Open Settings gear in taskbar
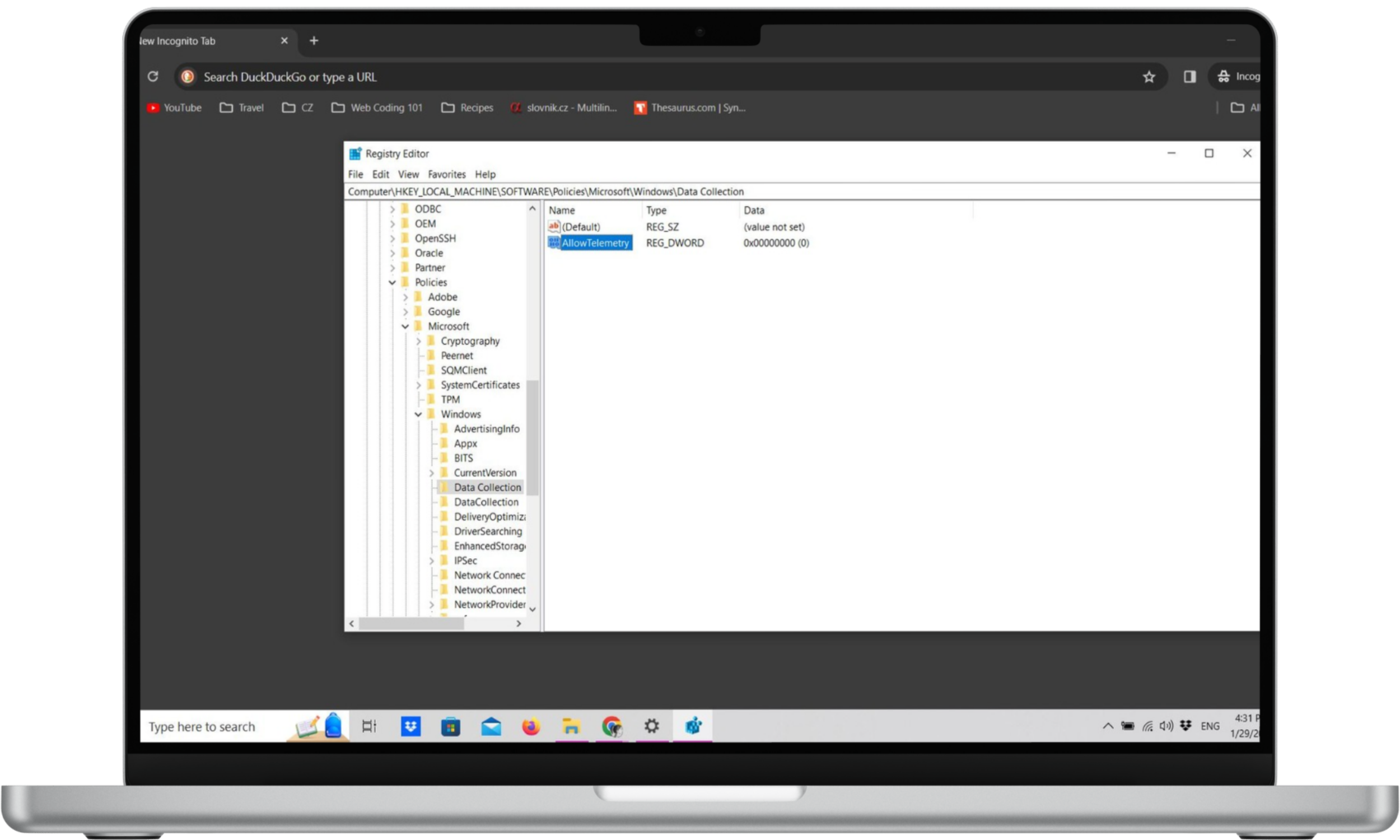 pyautogui.click(x=651, y=726)
